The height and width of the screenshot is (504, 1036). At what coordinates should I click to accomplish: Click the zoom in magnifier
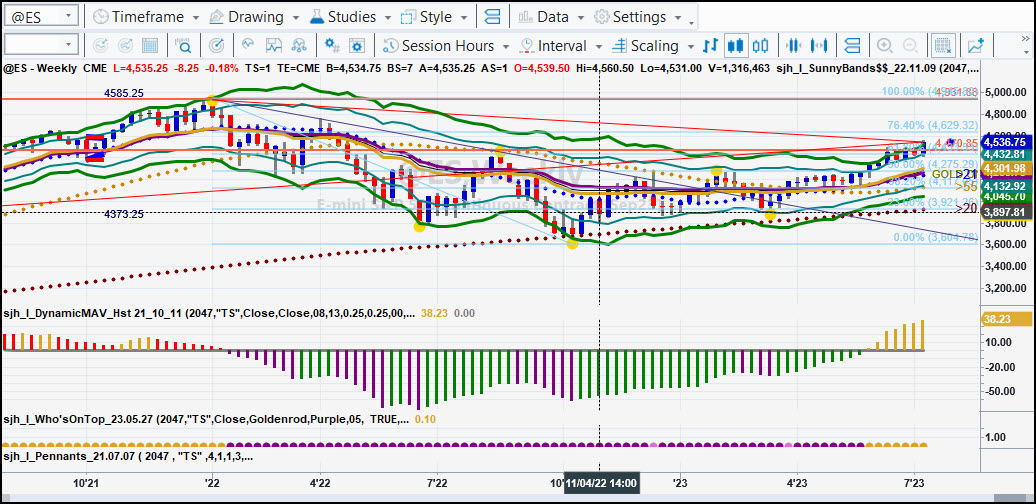(884, 46)
